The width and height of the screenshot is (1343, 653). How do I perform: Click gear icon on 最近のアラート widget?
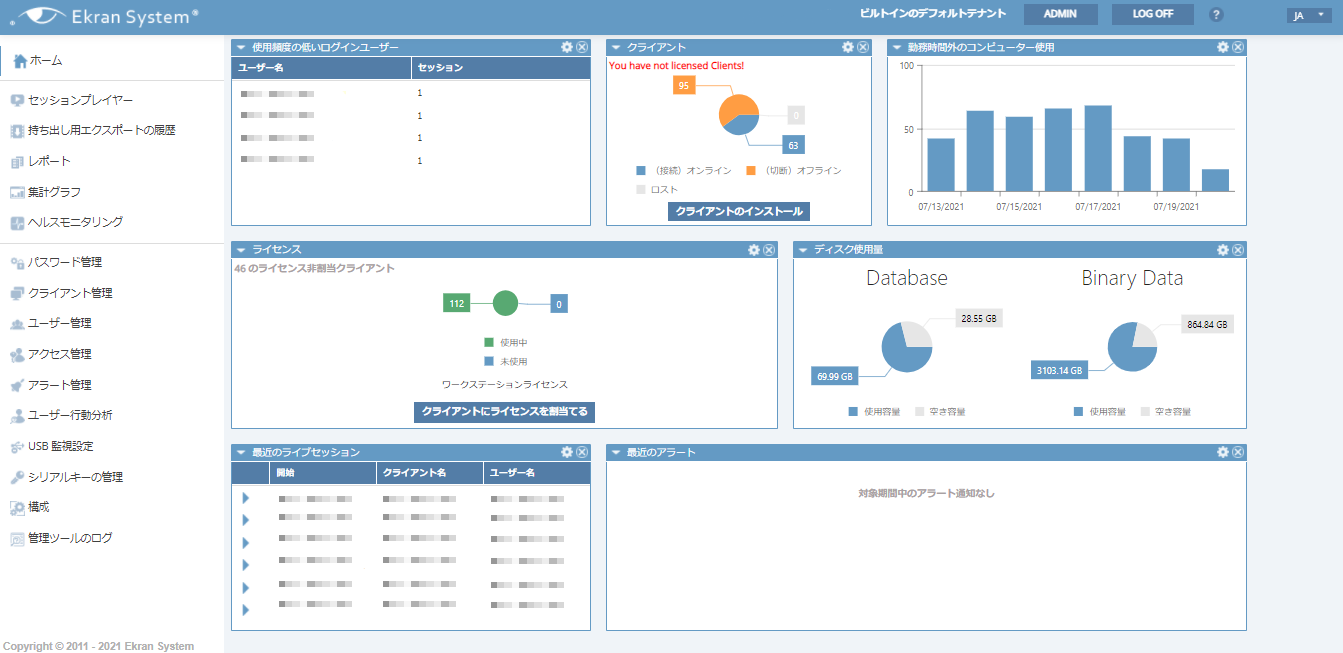point(1222,452)
